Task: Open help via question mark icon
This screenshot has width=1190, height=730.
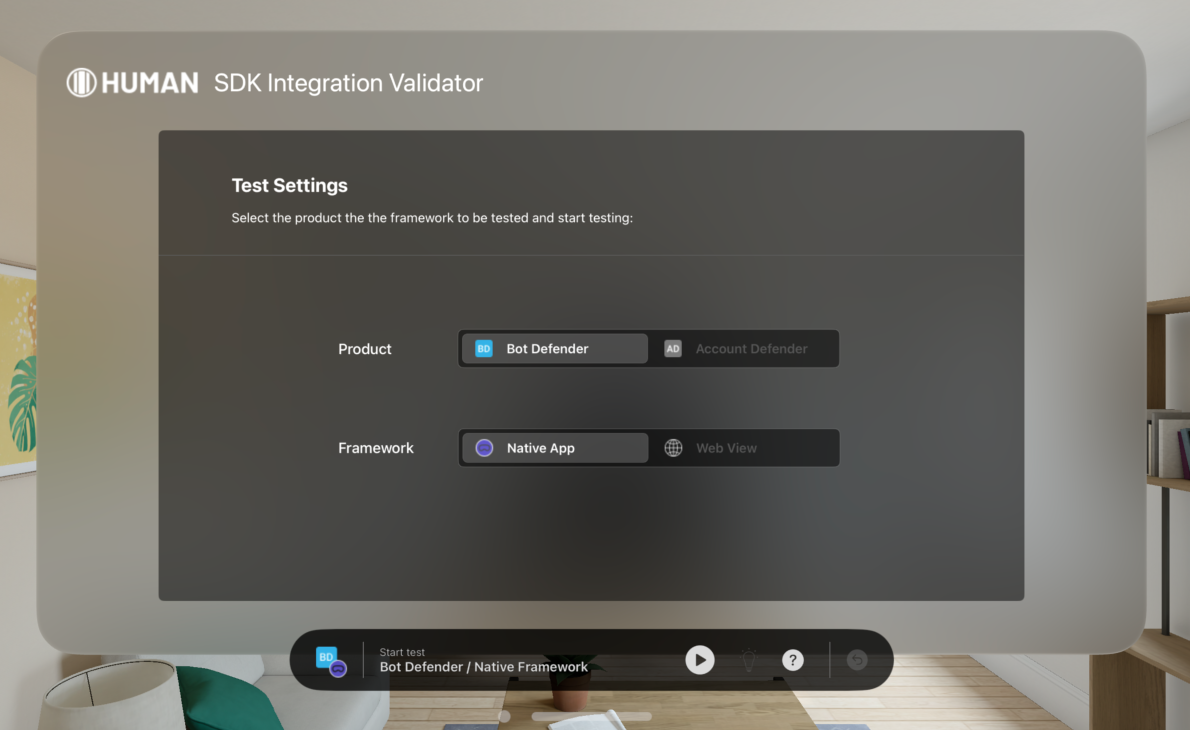Action: pyautogui.click(x=792, y=660)
